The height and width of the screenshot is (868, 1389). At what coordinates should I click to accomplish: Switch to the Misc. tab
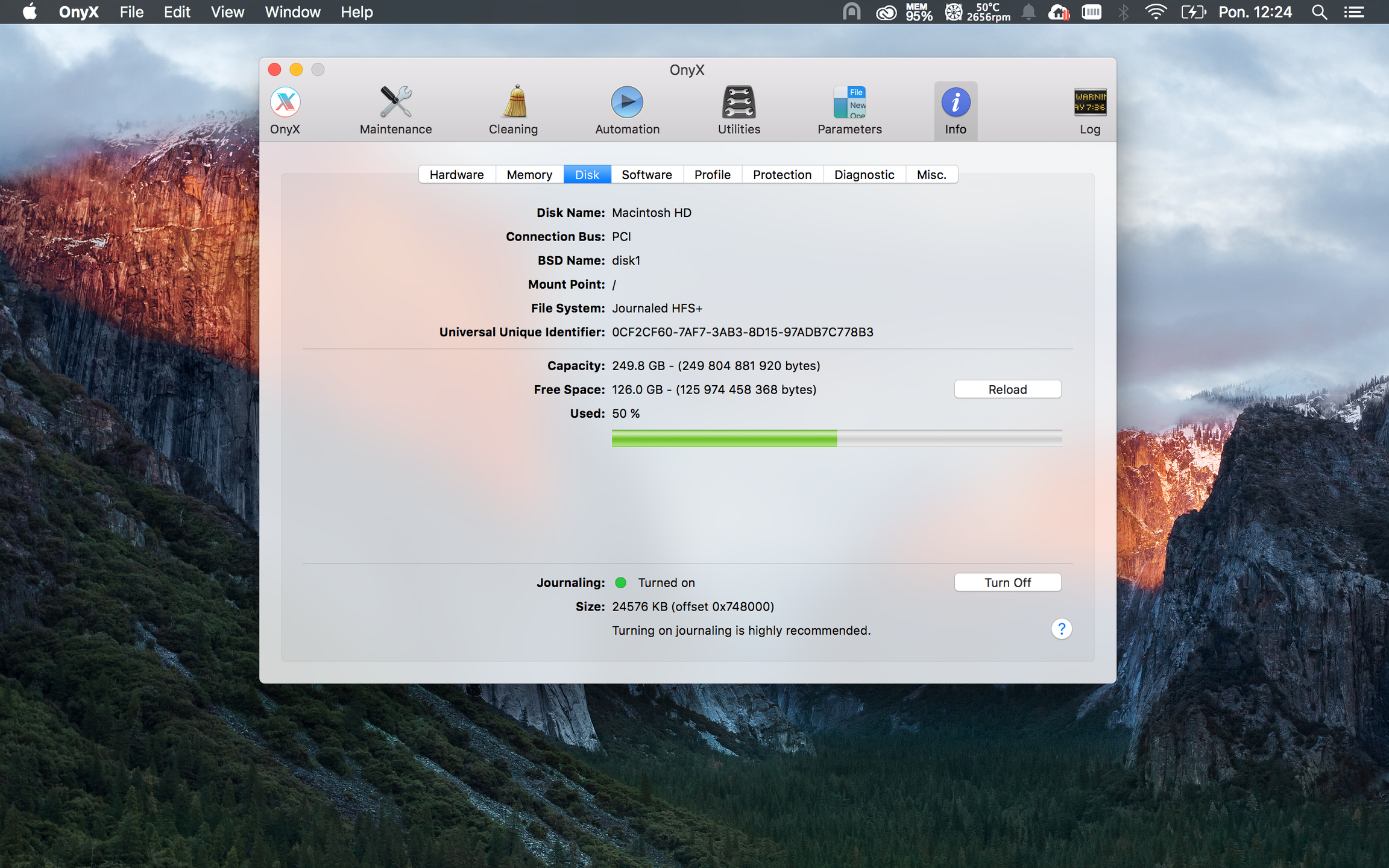click(931, 174)
